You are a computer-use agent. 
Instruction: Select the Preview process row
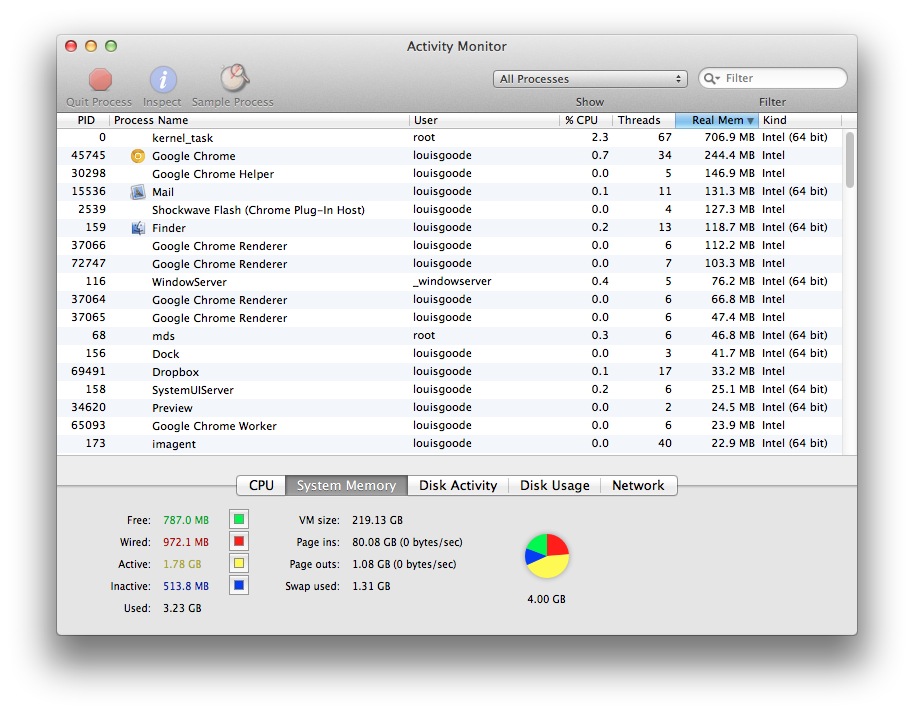pyautogui.click(x=449, y=408)
